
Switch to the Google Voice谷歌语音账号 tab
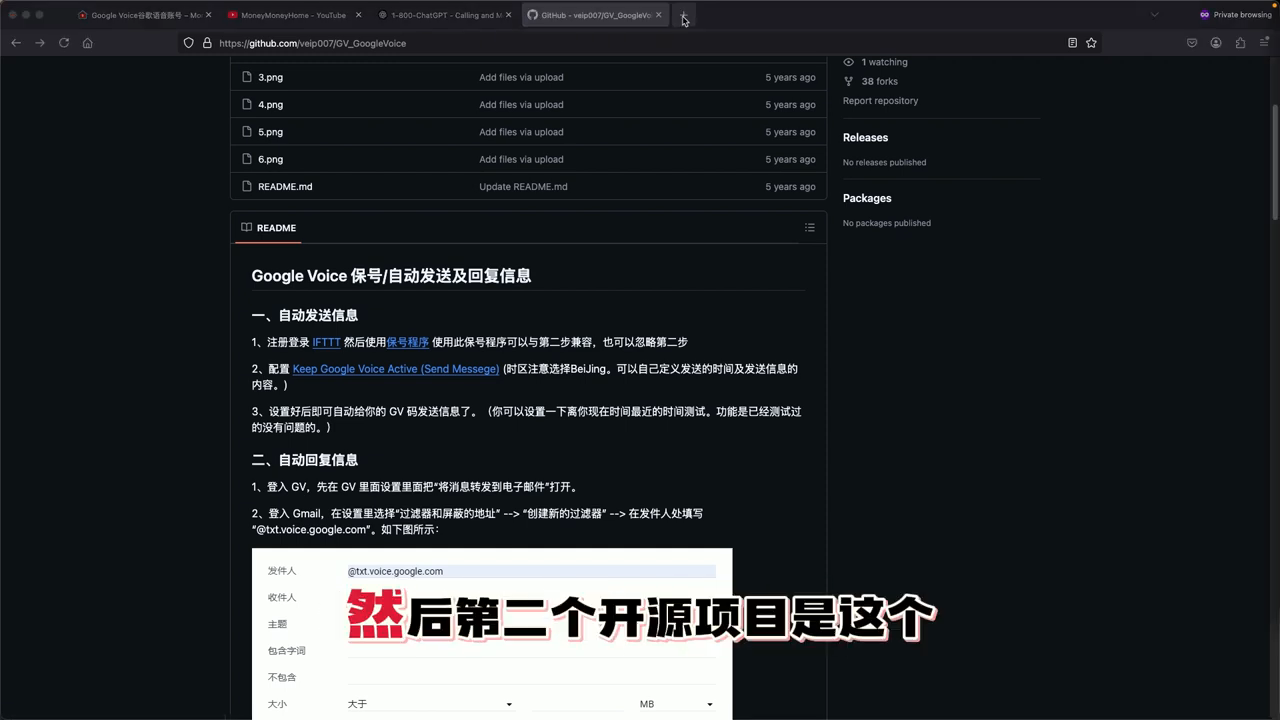click(145, 15)
